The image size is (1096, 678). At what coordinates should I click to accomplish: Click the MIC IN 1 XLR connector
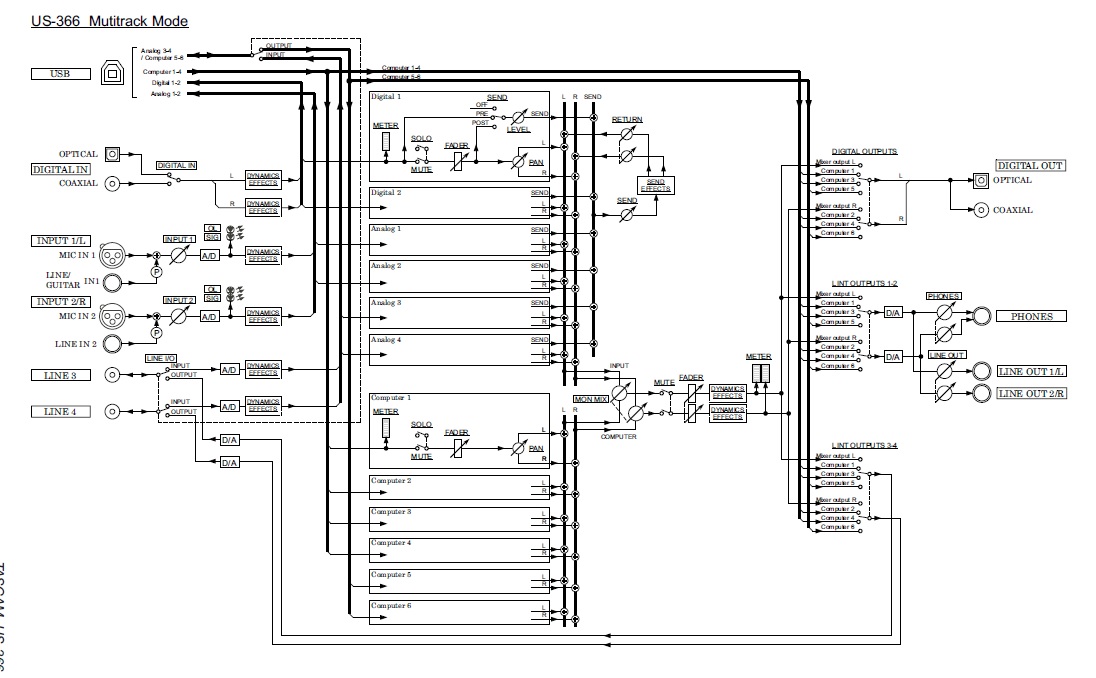click(112, 257)
